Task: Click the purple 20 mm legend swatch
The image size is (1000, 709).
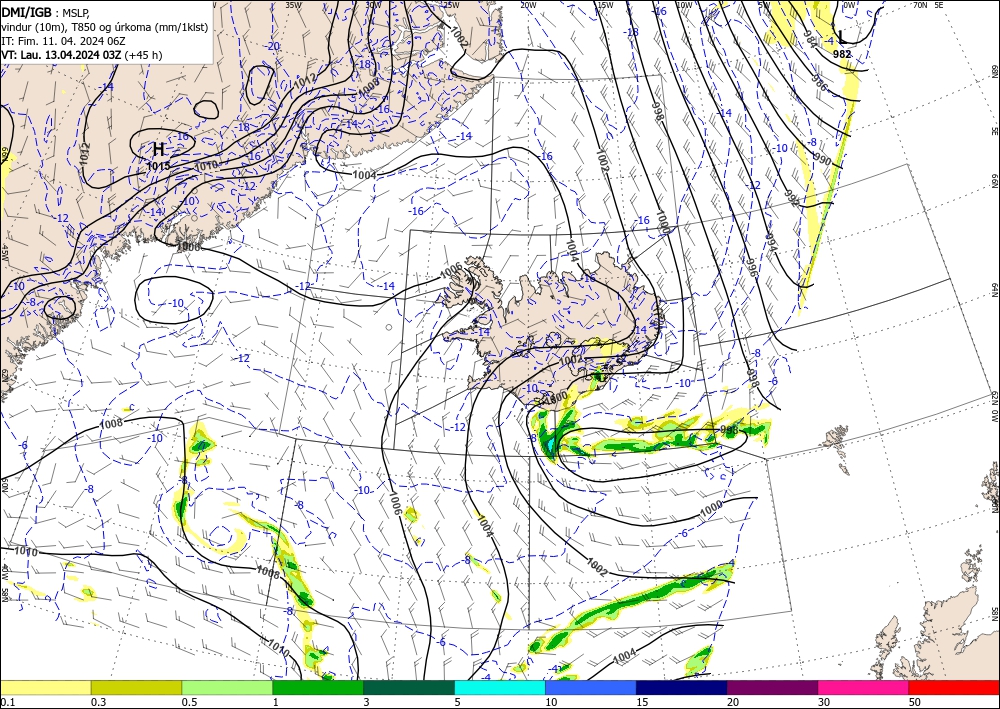Action: point(772,687)
